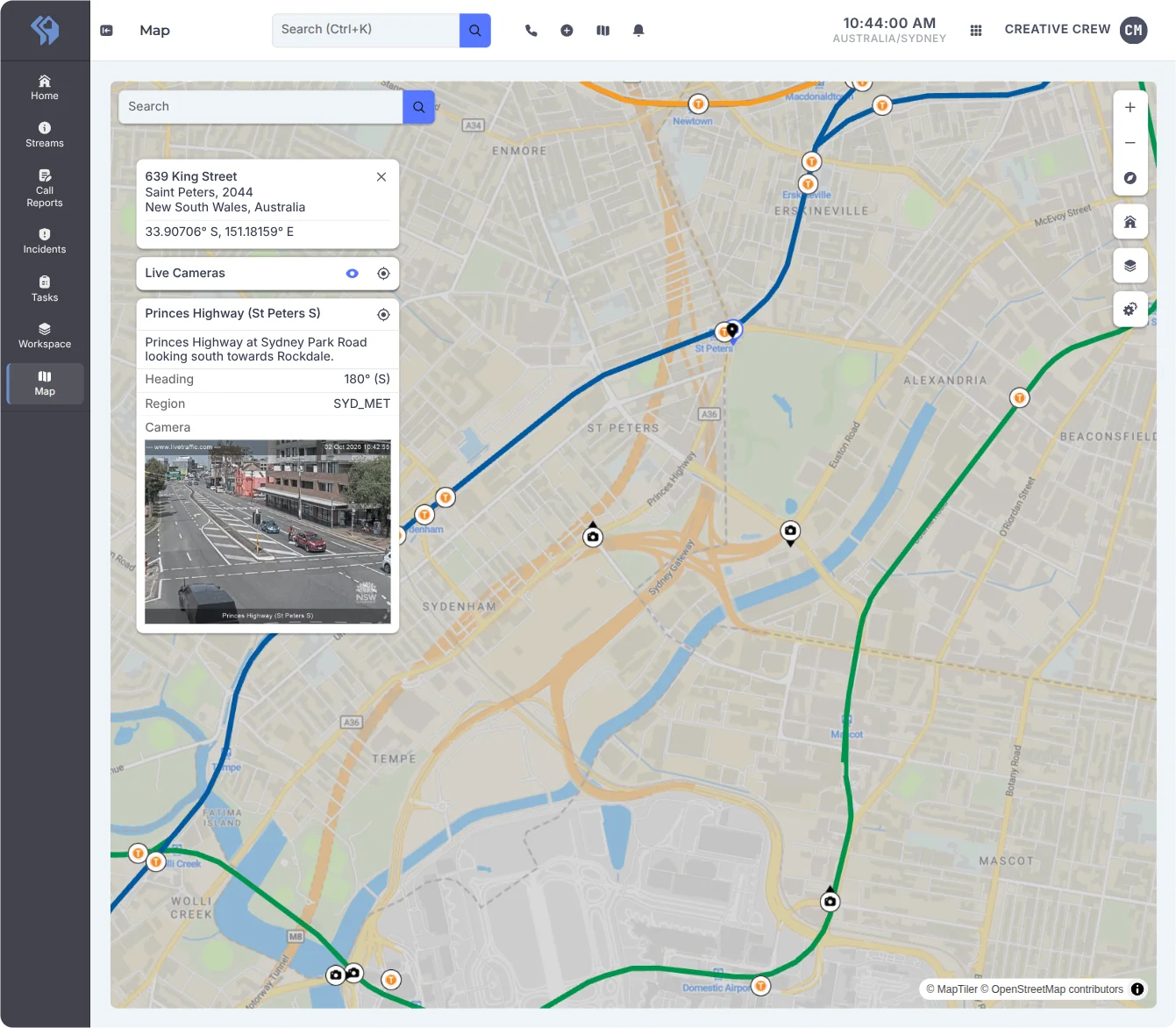The height and width of the screenshot is (1028, 1176).
Task: Select the train station marker at Newtown
Action: (698, 104)
